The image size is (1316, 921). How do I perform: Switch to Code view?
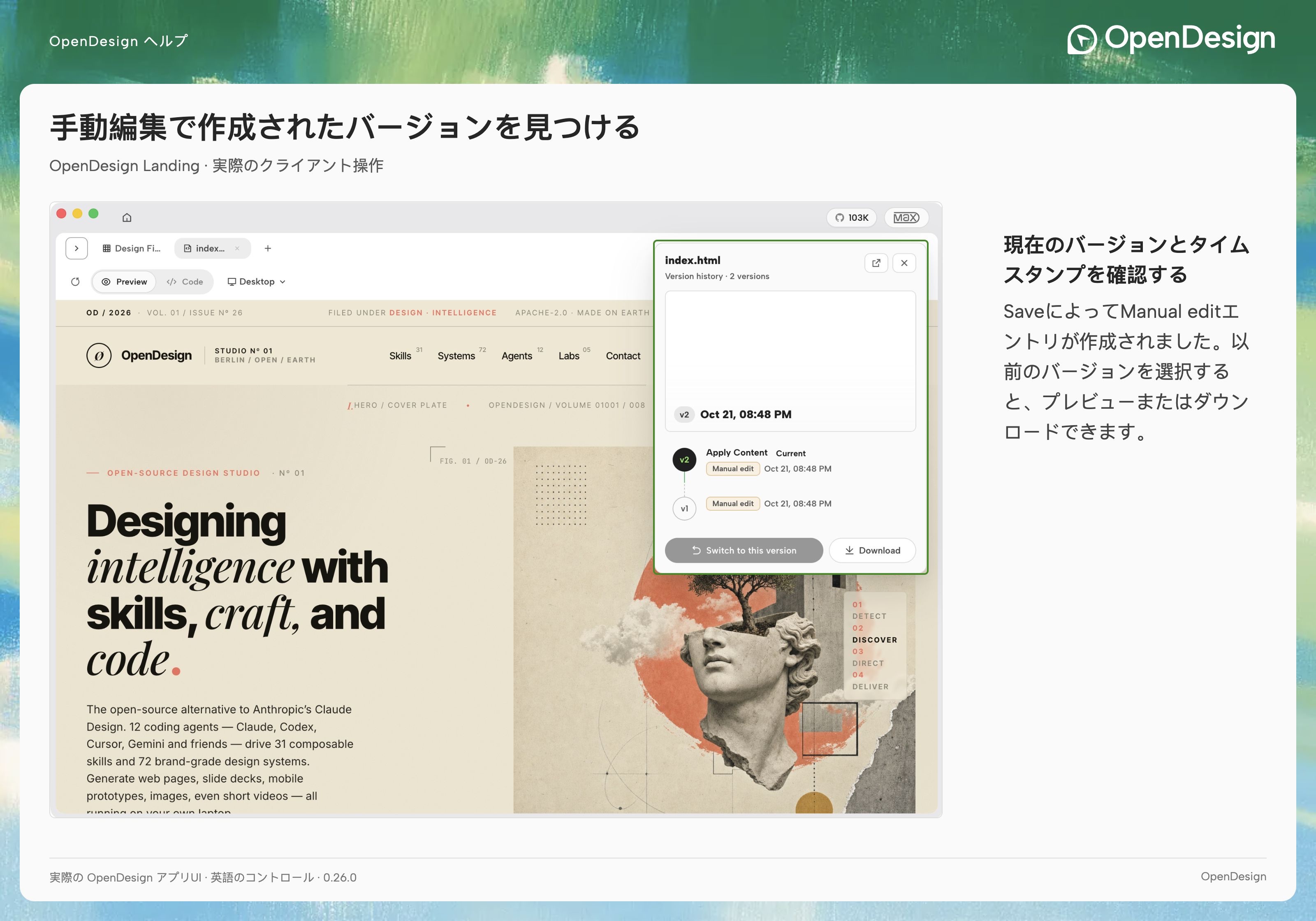pos(185,281)
